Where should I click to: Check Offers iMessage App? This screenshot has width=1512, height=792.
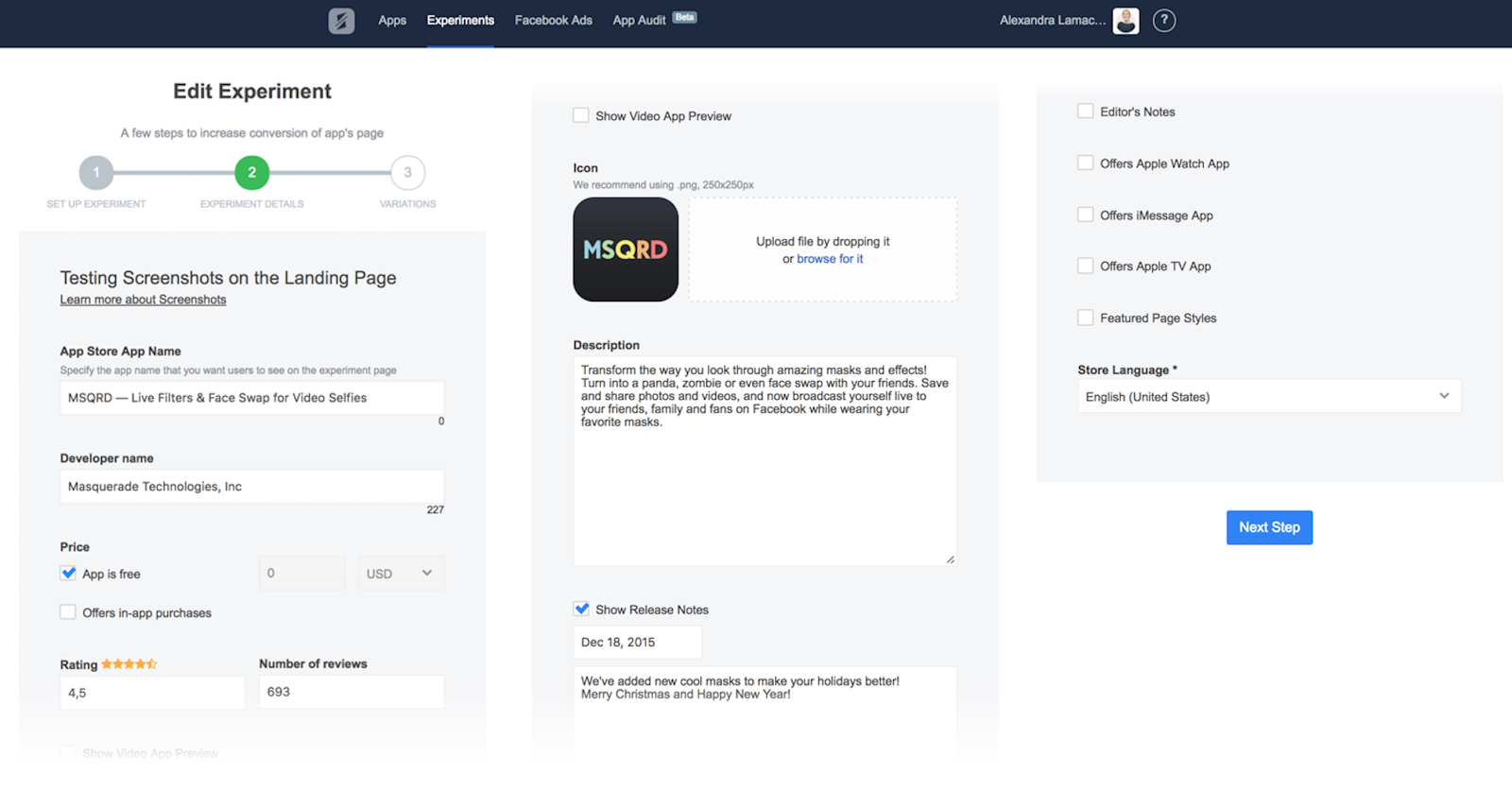(x=1086, y=215)
